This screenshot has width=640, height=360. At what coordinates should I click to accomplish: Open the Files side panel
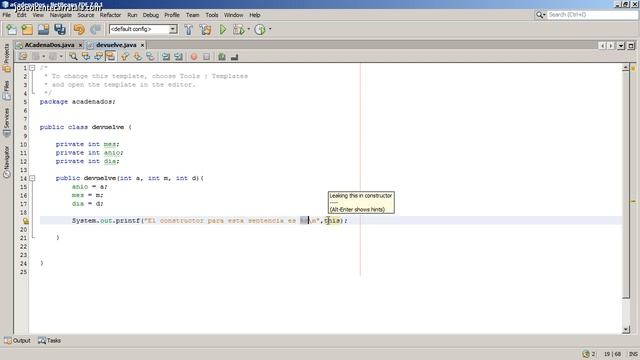point(7,90)
